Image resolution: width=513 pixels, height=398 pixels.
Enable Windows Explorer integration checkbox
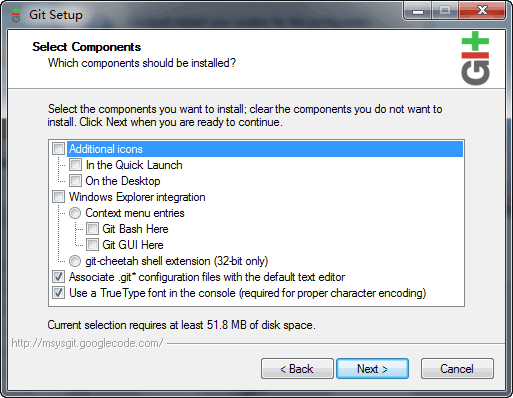pyautogui.click(x=59, y=197)
